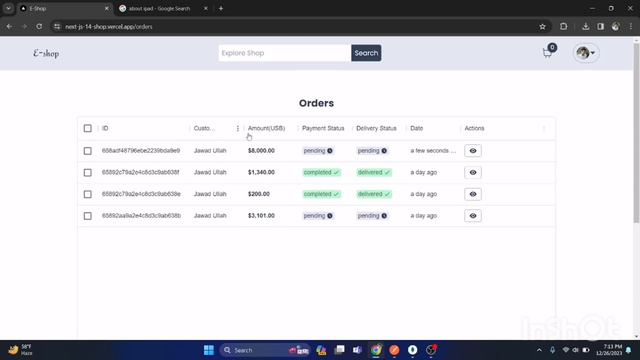Open the browser extensions icon
This screenshot has height=360, width=640.
pyautogui.click(x=564, y=27)
